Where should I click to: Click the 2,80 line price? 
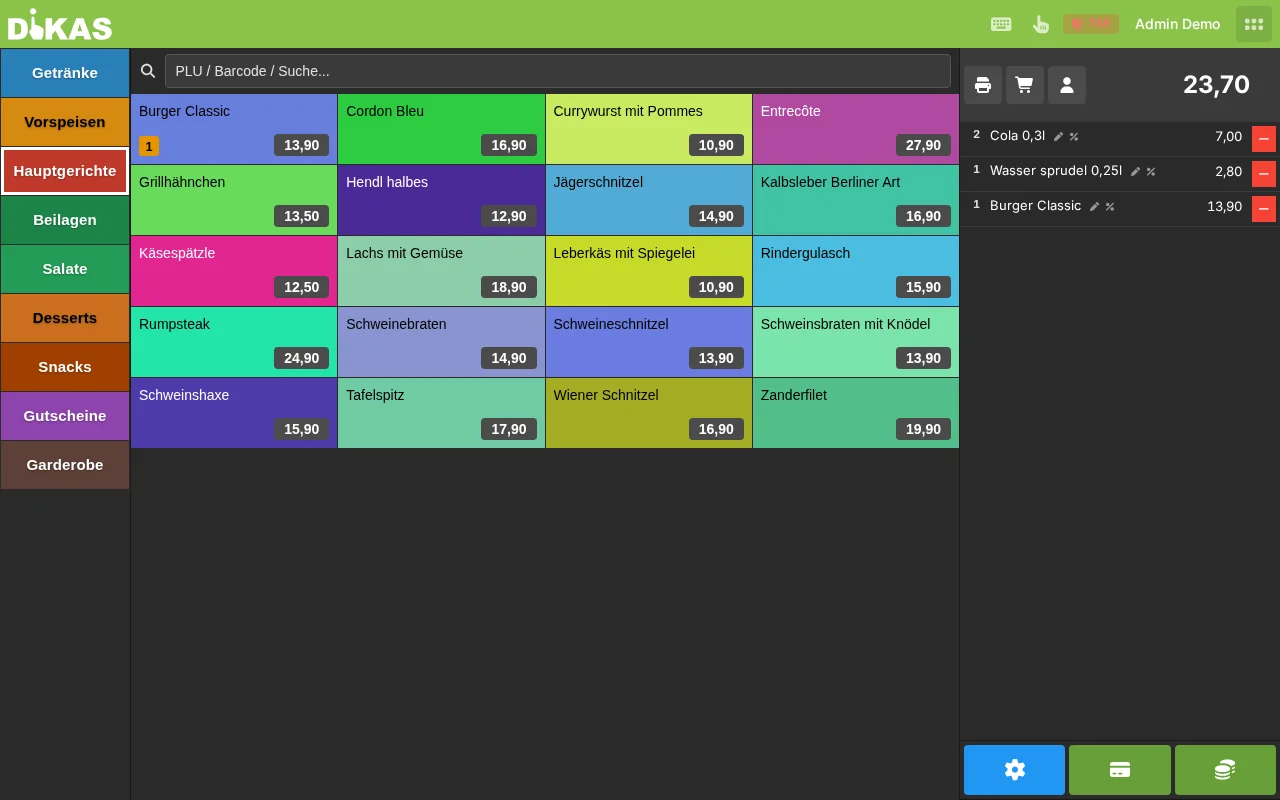click(1228, 172)
